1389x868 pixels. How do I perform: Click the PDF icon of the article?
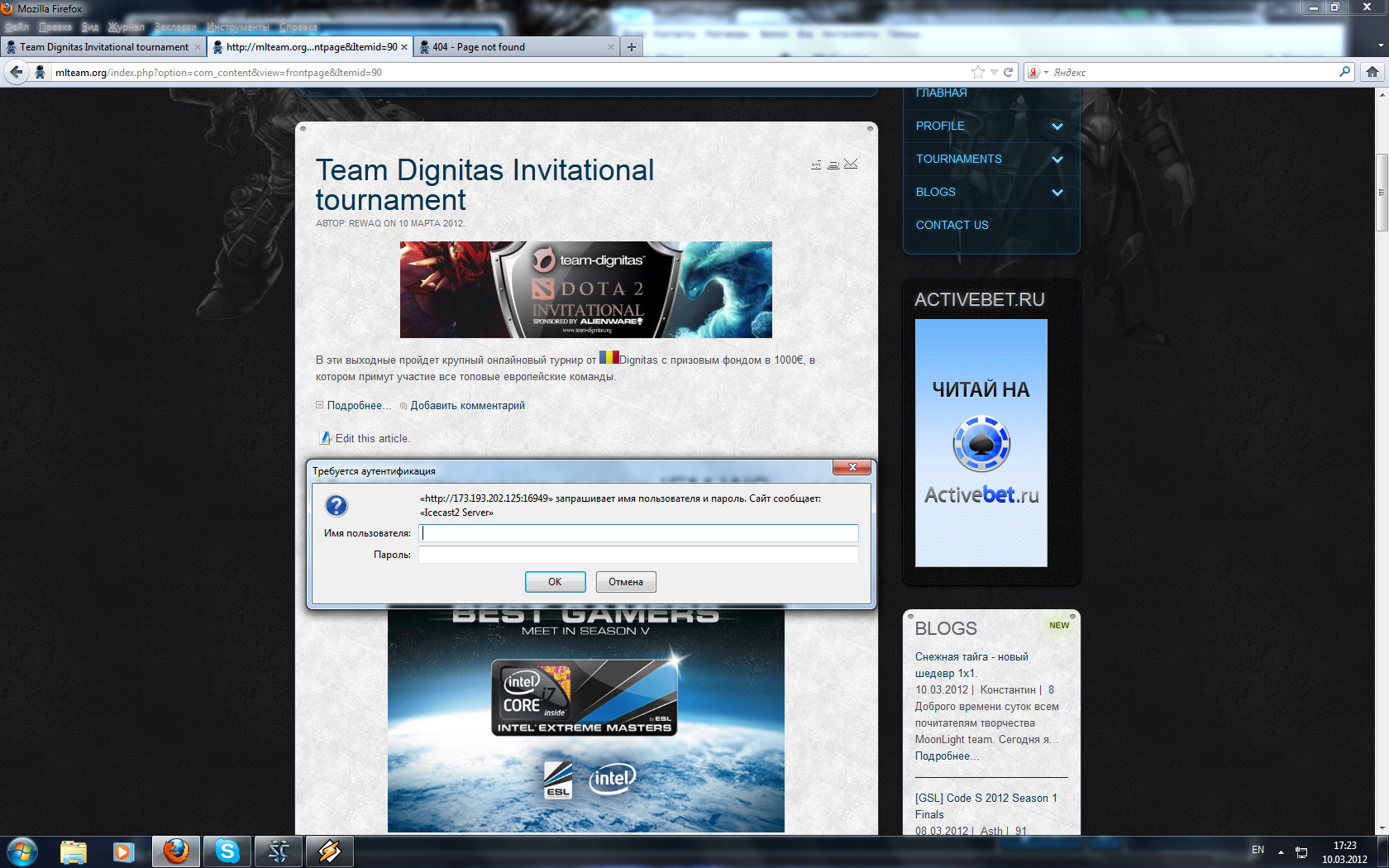(816, 165)
